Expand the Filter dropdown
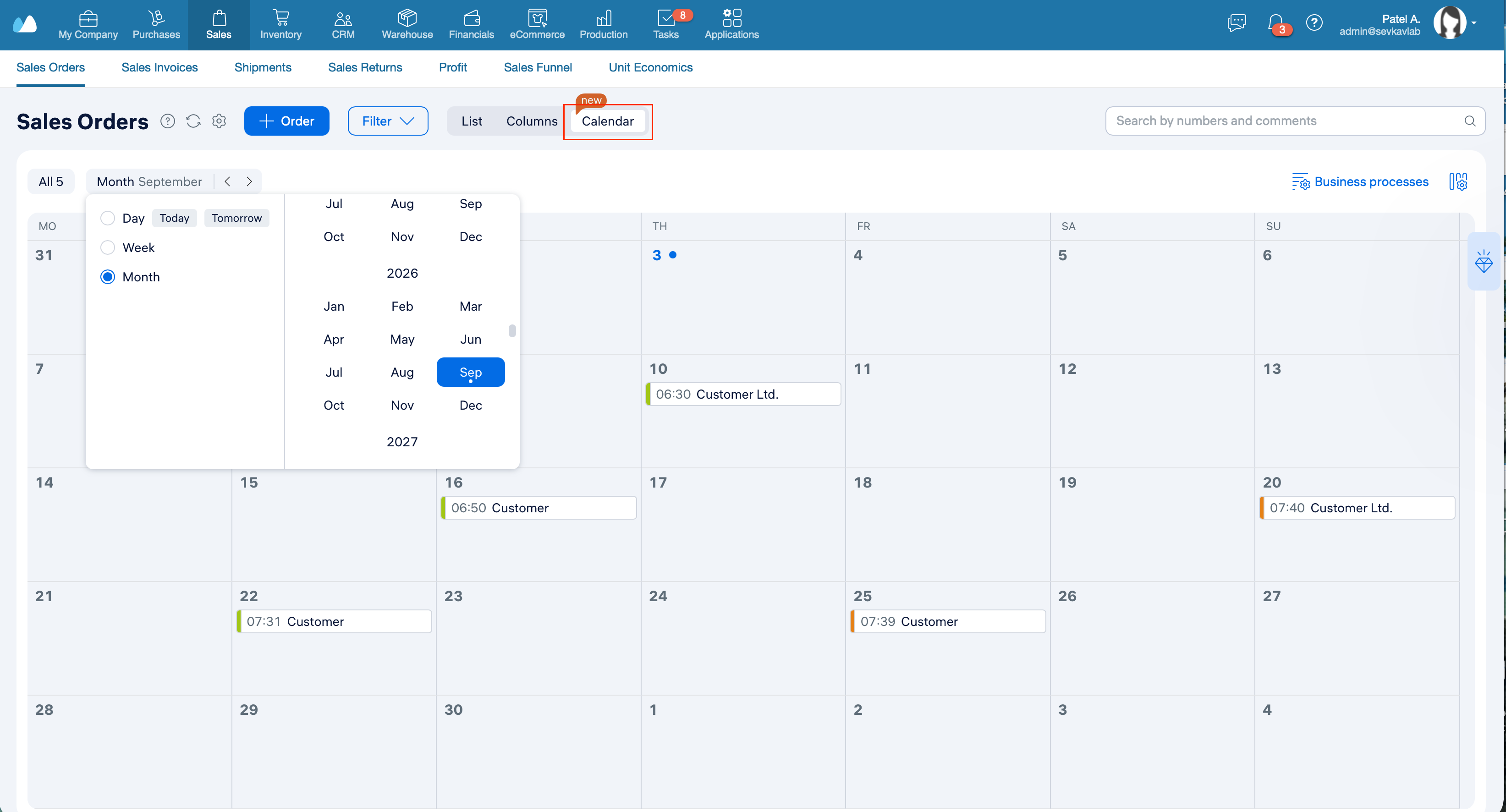The width and height of the screenshot is (1506, 812). click(x=388, y=121)
